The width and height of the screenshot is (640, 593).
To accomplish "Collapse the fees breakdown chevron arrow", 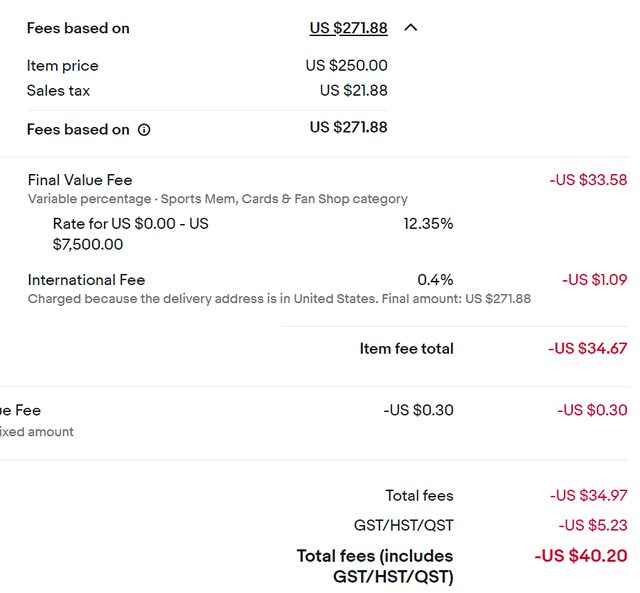I will (x=411, y=28).
